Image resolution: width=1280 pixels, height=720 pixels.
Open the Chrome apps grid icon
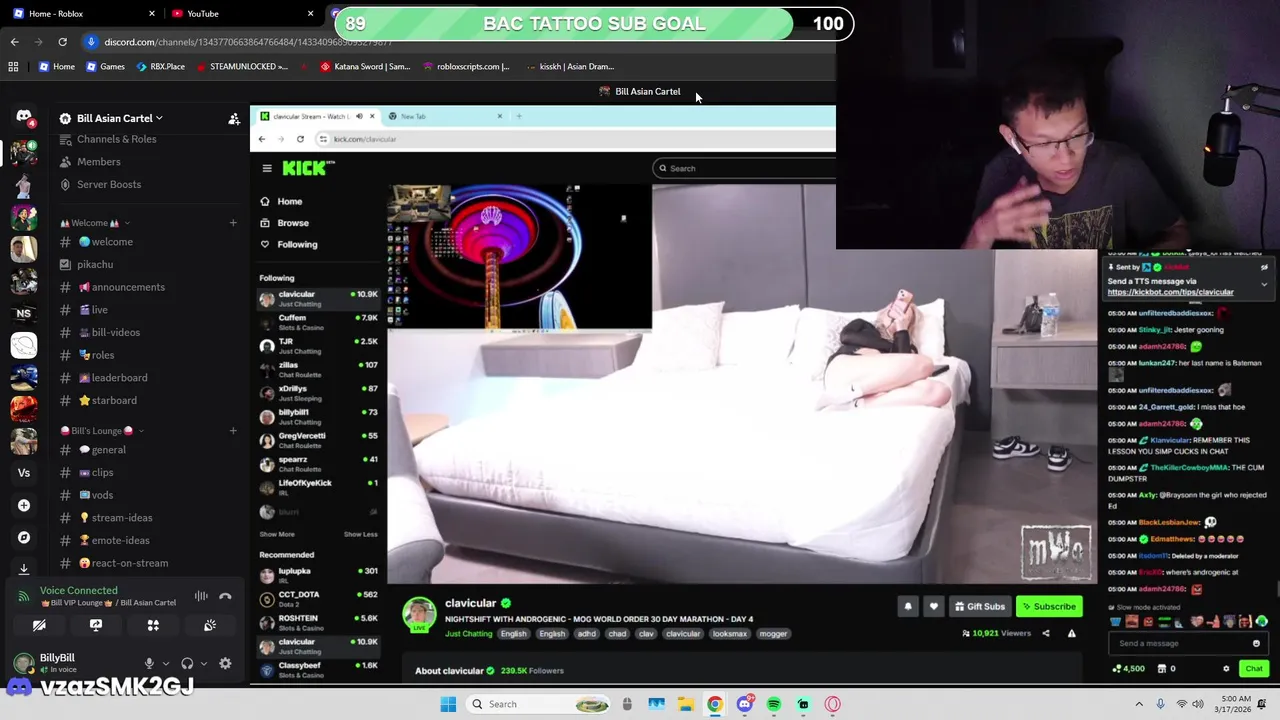(13, 67)
